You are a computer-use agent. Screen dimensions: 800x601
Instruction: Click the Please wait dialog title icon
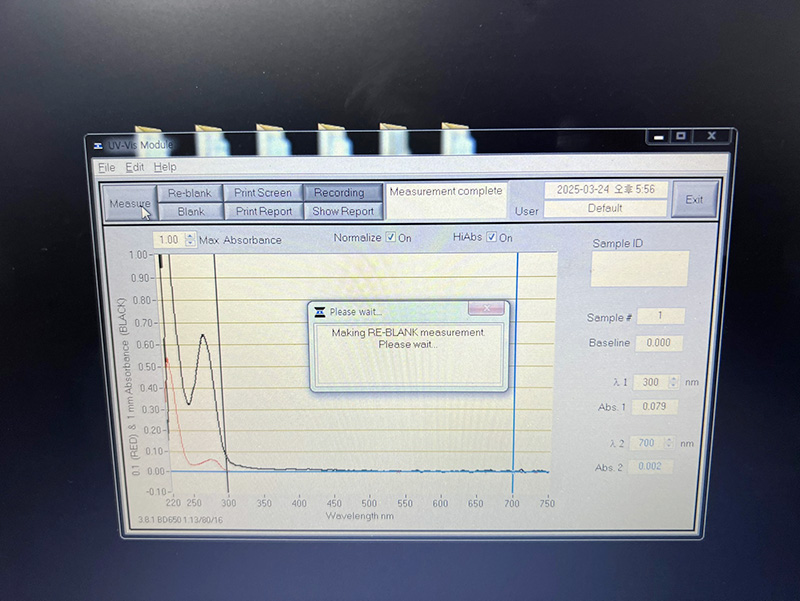tap(320, 311)
